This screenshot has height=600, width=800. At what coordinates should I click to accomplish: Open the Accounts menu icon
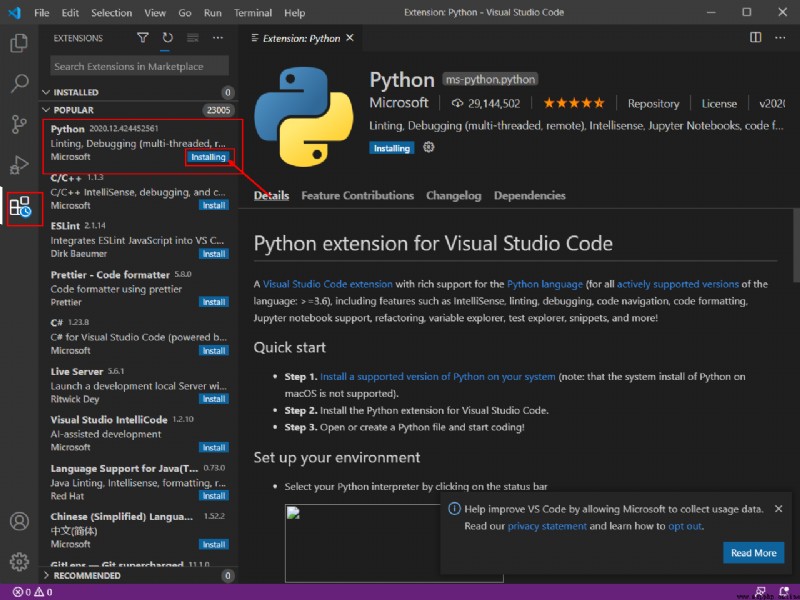[19, 521]
